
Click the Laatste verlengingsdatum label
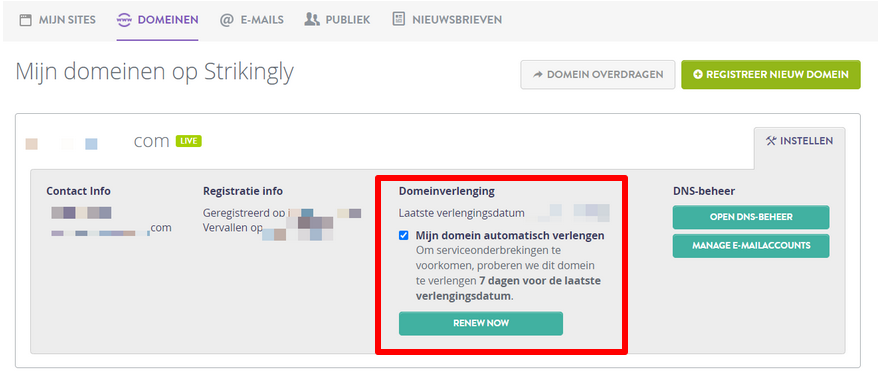pyautogui.click(x=461, y=213)
